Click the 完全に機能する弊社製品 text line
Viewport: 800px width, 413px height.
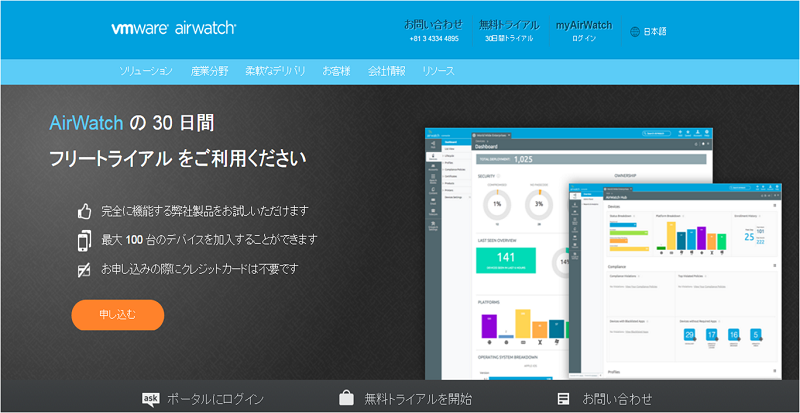point(205,211)
